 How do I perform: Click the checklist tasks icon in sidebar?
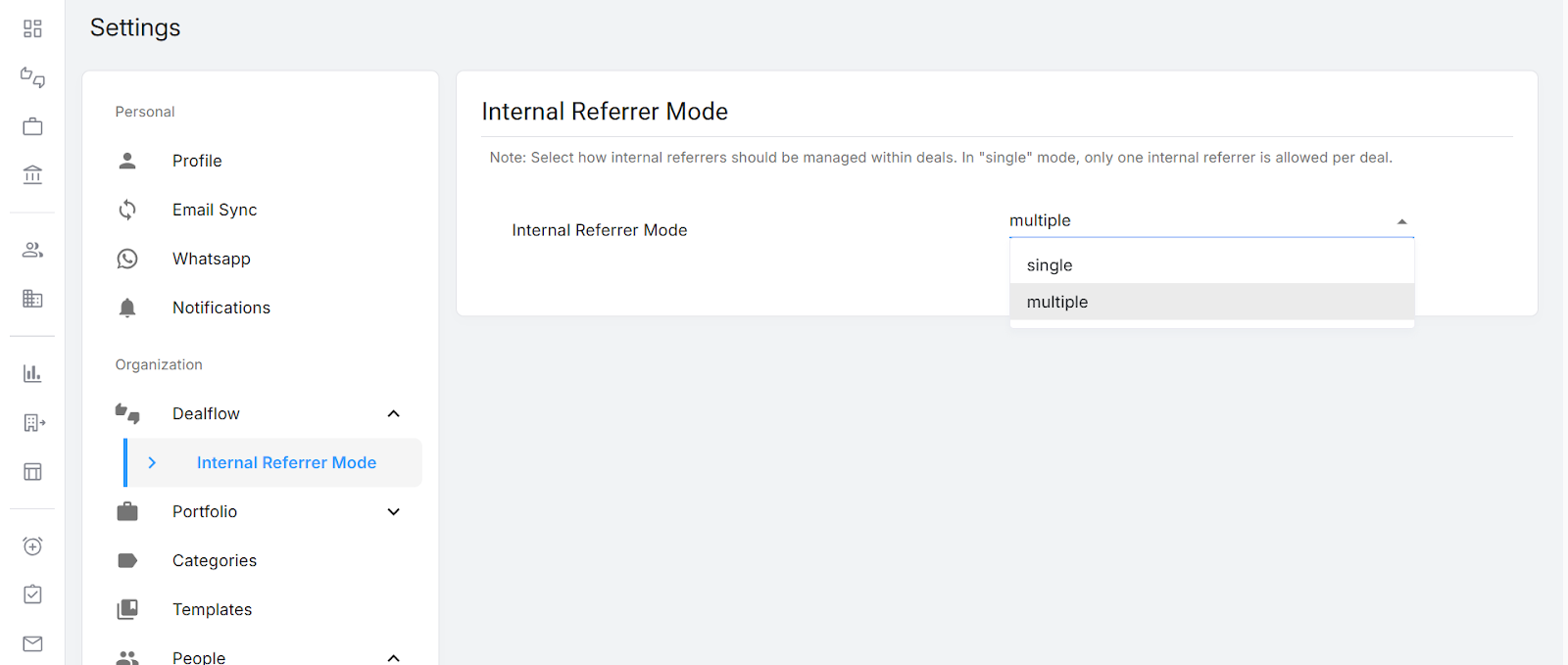click(32, 594)
